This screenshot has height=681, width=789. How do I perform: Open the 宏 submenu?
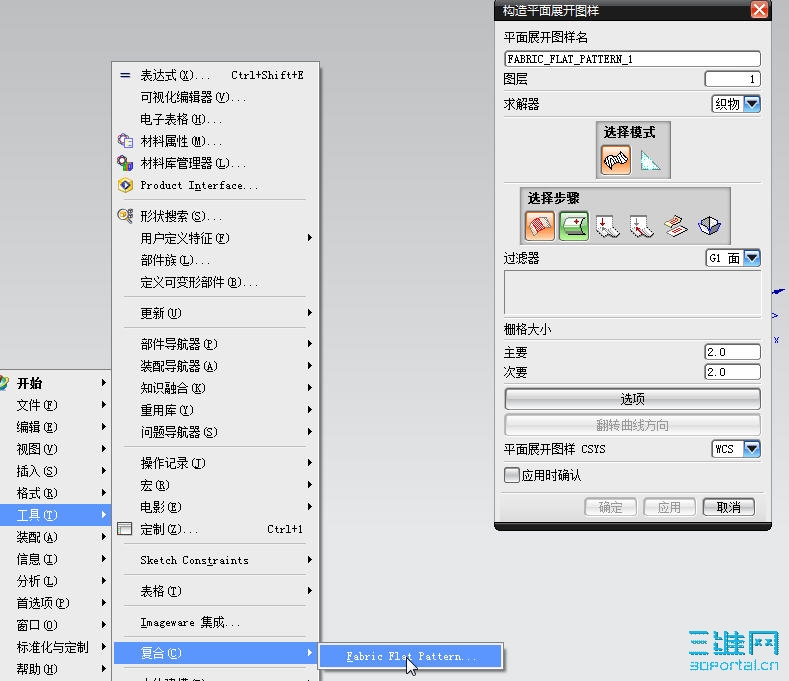pyautogui.click(x=216, y=485)
